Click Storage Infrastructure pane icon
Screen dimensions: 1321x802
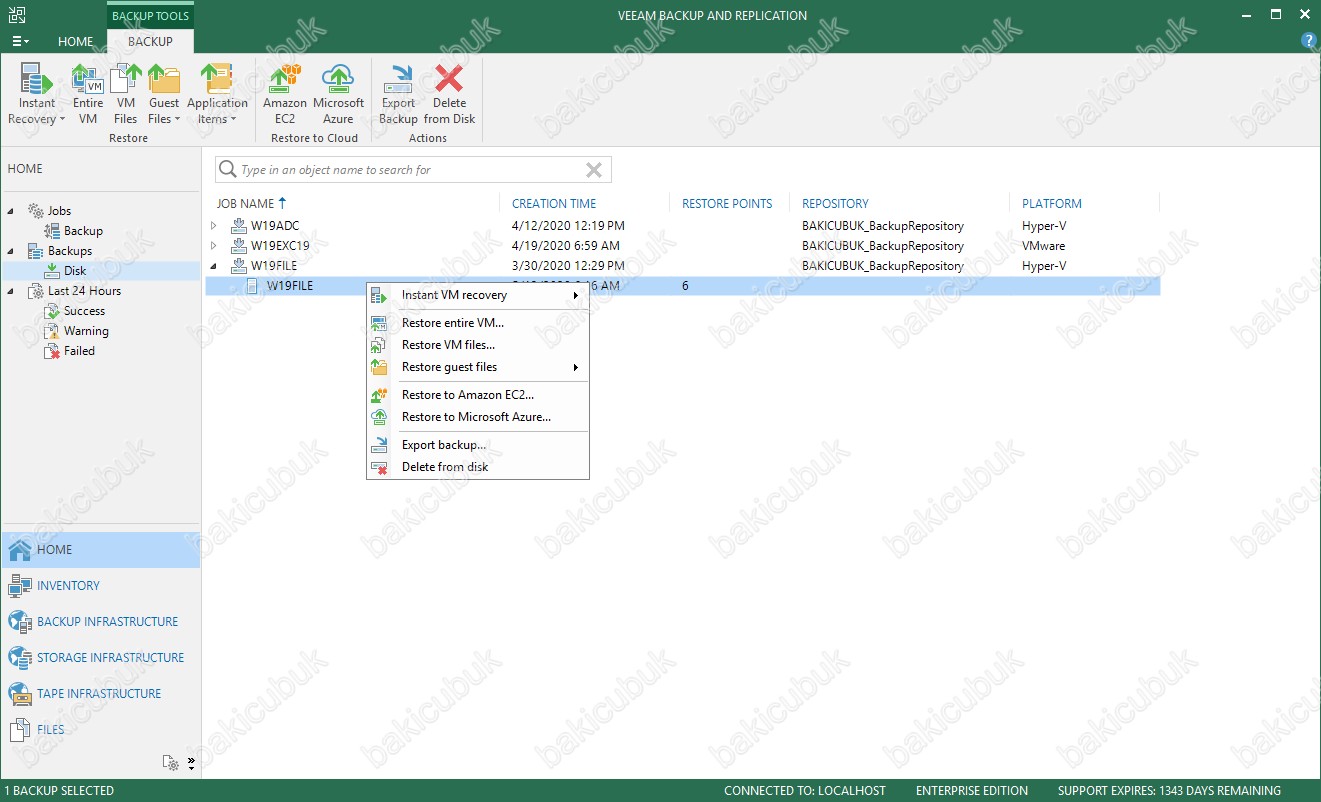pyautogui.click(x=20, y=658)
